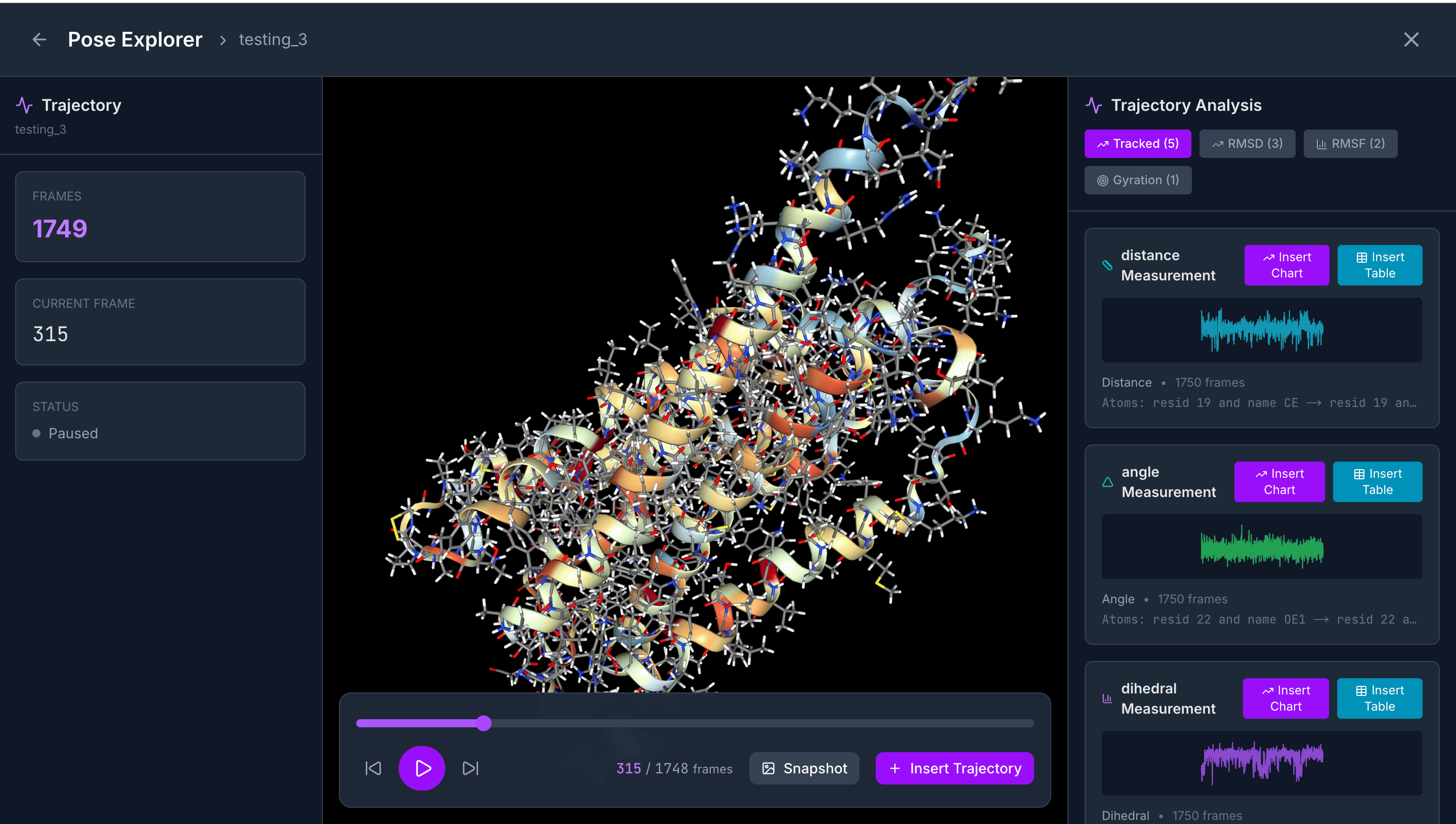The width and height of the screenshot is (1456, 824).
Task: Take a Snapshot of the current frame
Action: point(804,768)
